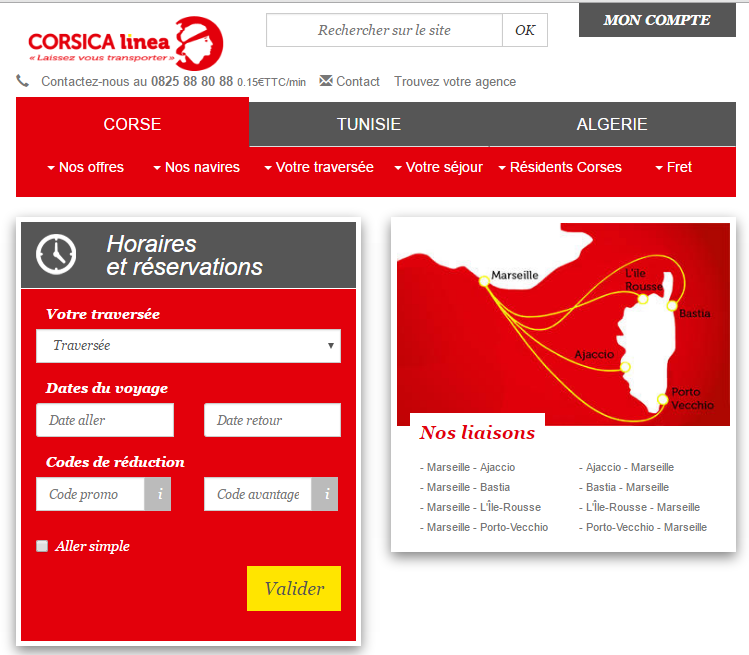Open the Traversée dropdown
749x655 pixels.
188,346
